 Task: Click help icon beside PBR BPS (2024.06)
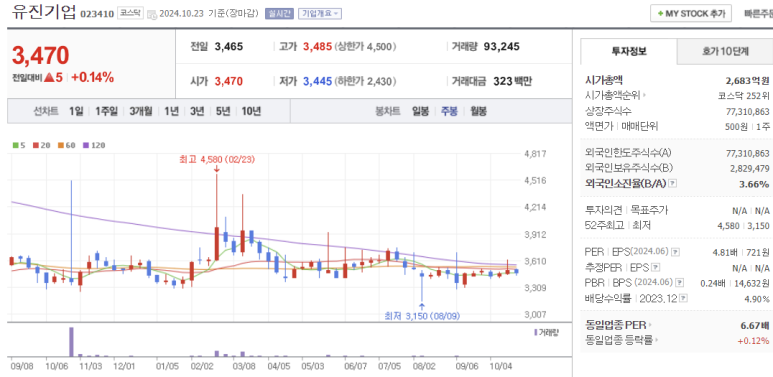[x=679, y=283]
